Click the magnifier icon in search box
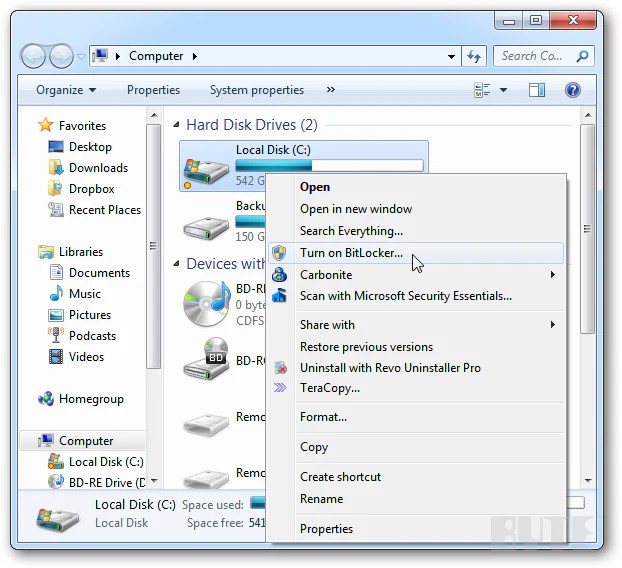The image size is (622, 568). [582, 56]
